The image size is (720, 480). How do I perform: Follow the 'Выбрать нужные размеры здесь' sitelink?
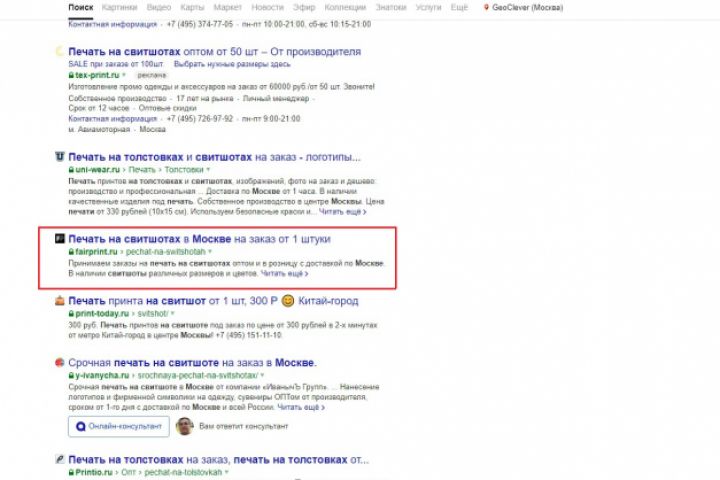click(x=232, y=64)
